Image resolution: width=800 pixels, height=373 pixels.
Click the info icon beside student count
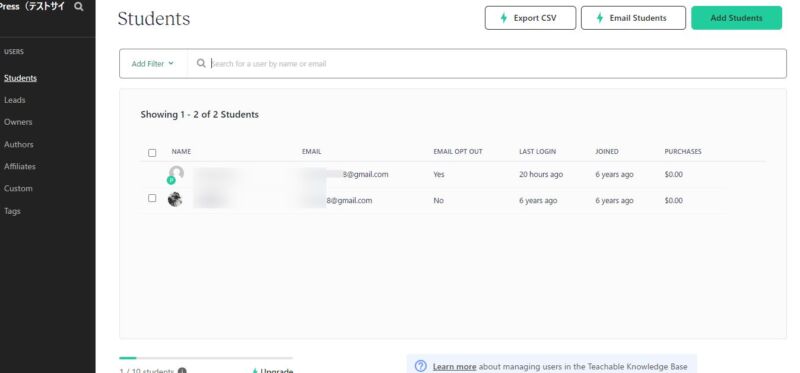[x=182, y=371]
